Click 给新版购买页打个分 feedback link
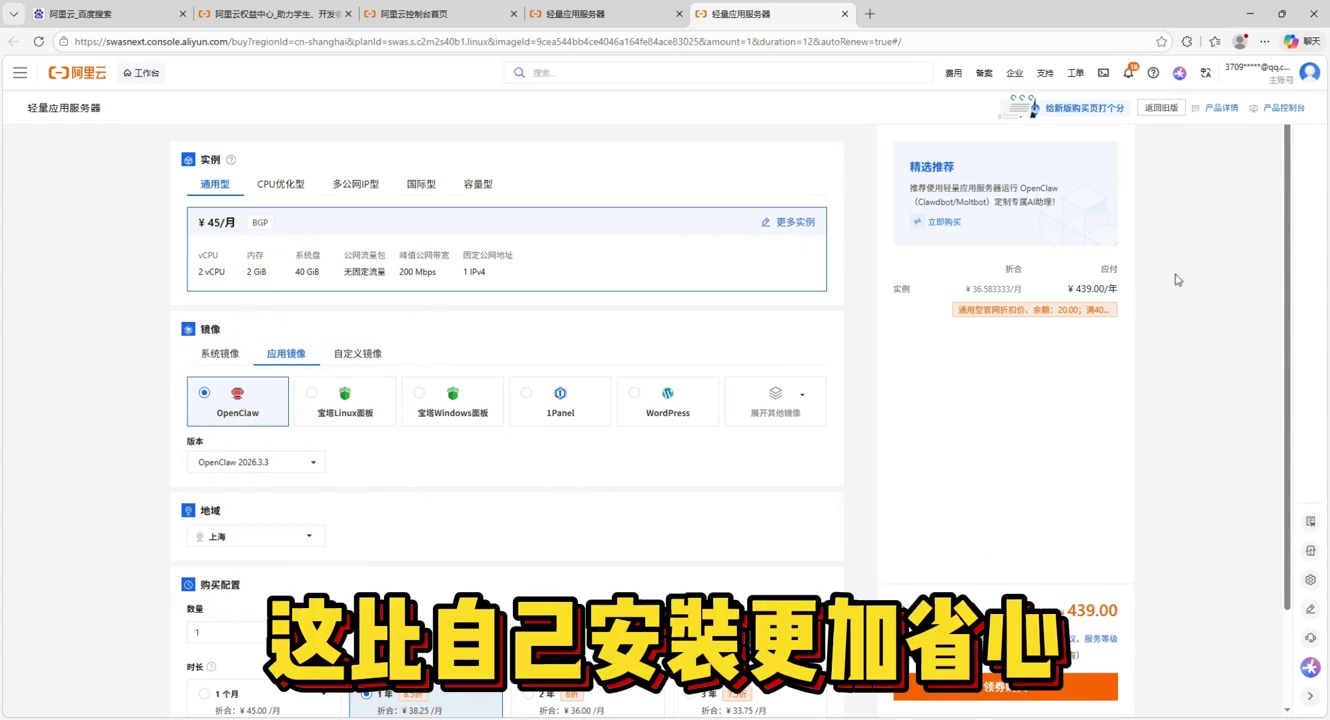Screen dimensions: 1330x720 [1085, 108]
